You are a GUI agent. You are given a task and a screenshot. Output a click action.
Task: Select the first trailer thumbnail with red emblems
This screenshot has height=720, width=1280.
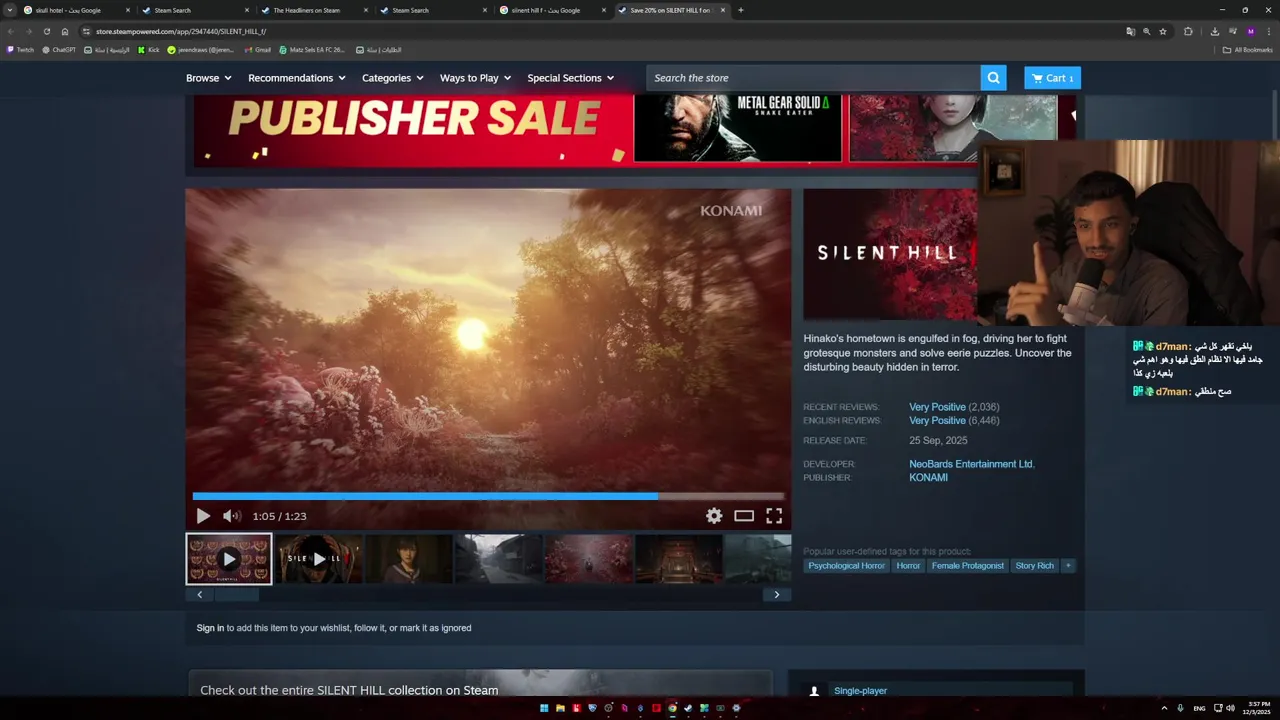pyautogui.click(x=229, y=559)
